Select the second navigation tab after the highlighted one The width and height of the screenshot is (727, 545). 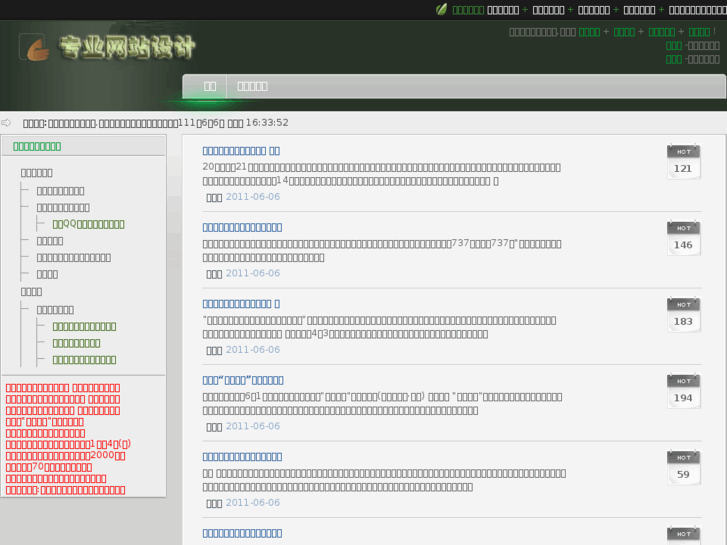point(252,86)
